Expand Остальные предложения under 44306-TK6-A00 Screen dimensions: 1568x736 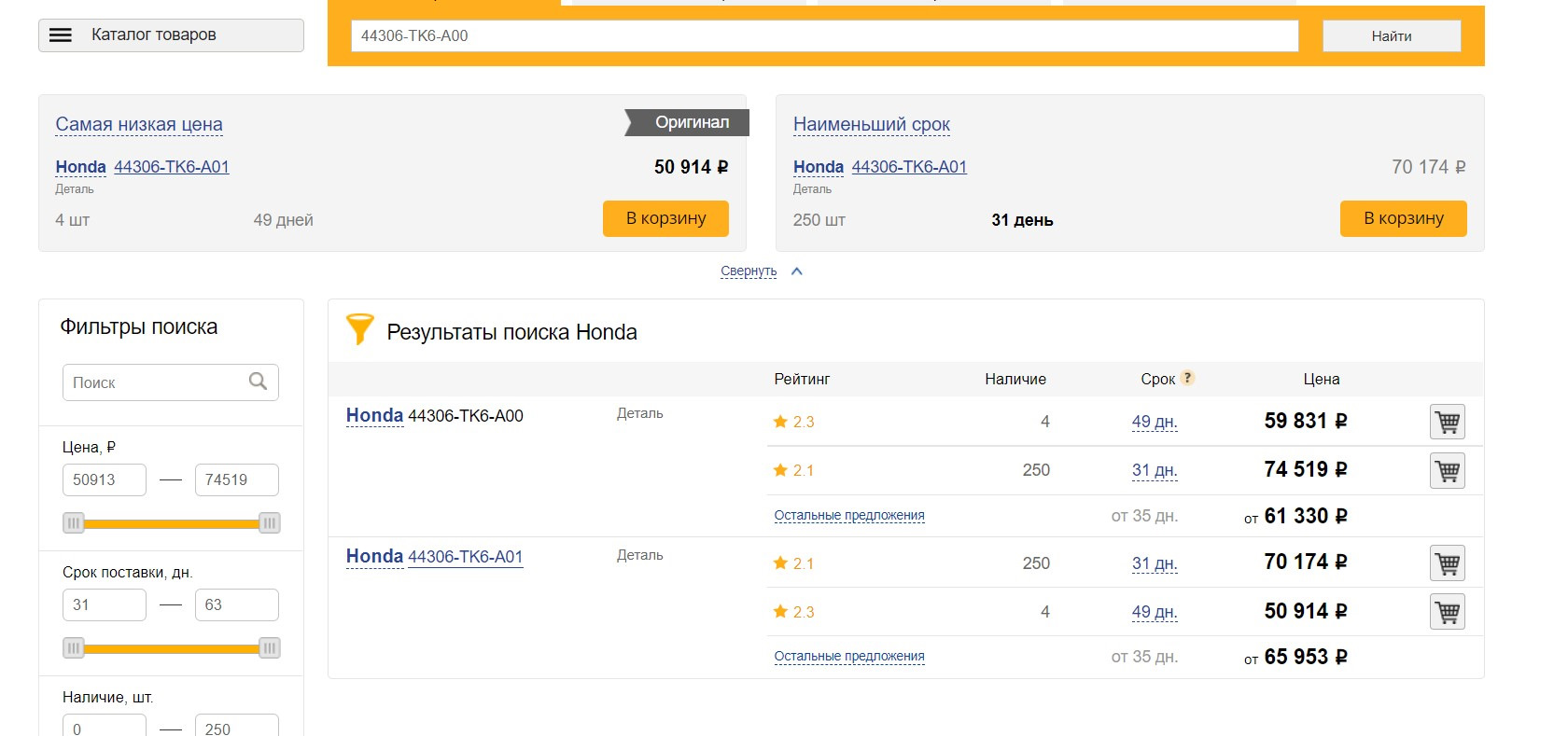pos(849,515)
